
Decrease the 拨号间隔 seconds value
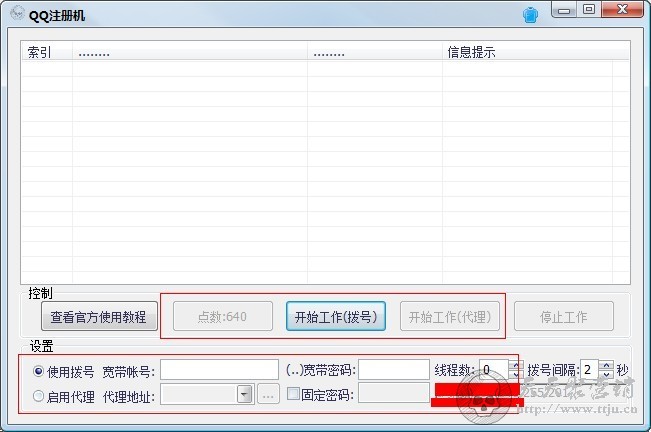(607, 374)
